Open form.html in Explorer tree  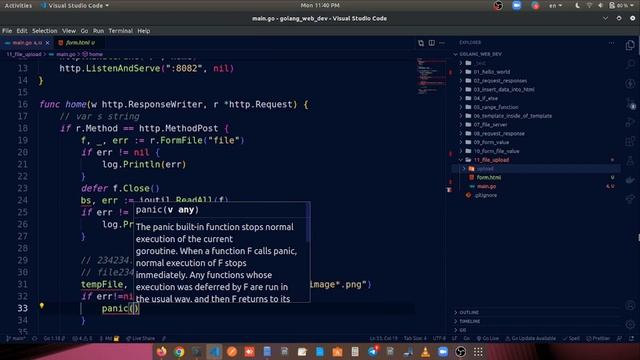489,178
